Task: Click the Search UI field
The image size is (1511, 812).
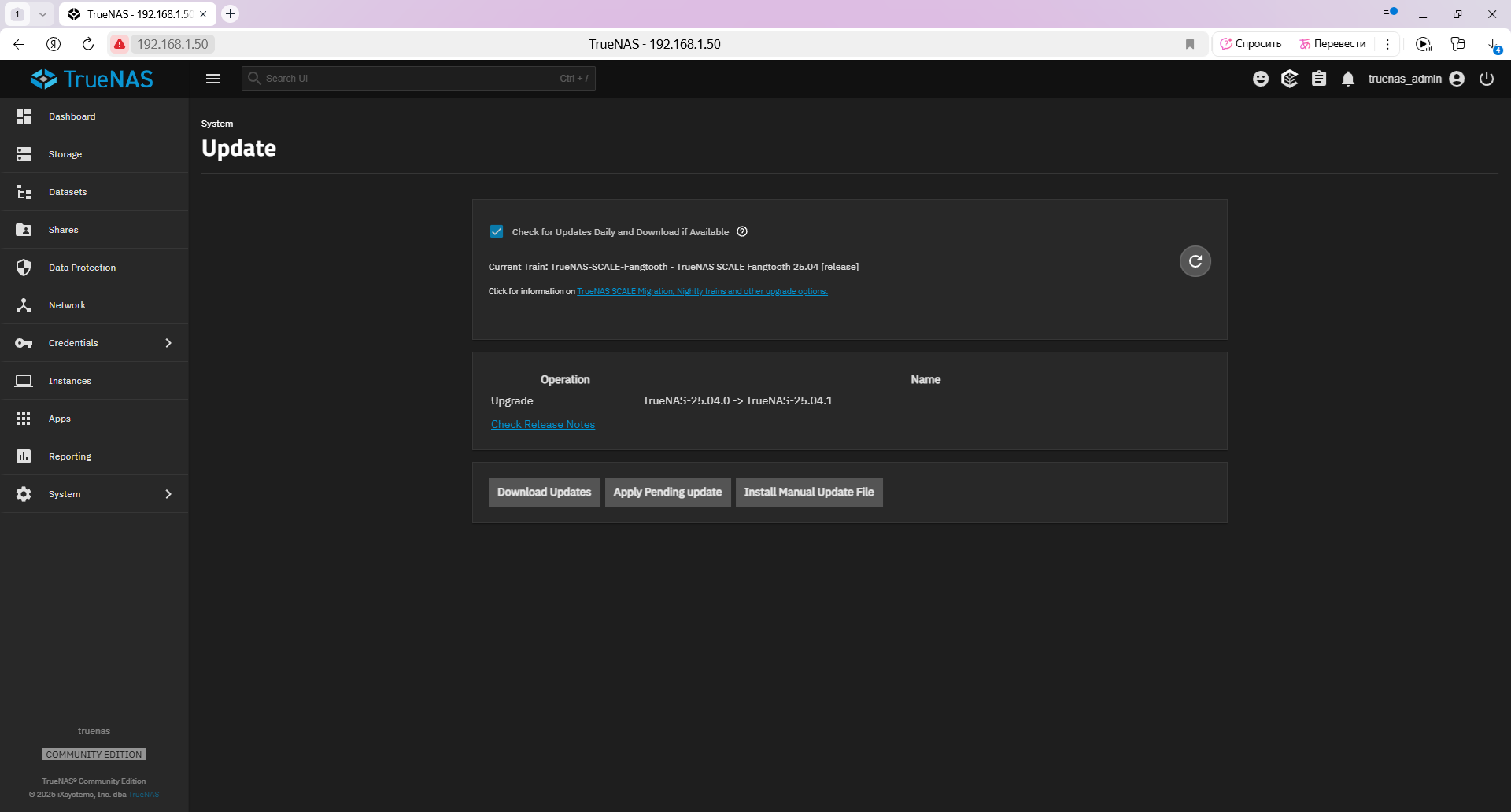Action: point(418,79)
